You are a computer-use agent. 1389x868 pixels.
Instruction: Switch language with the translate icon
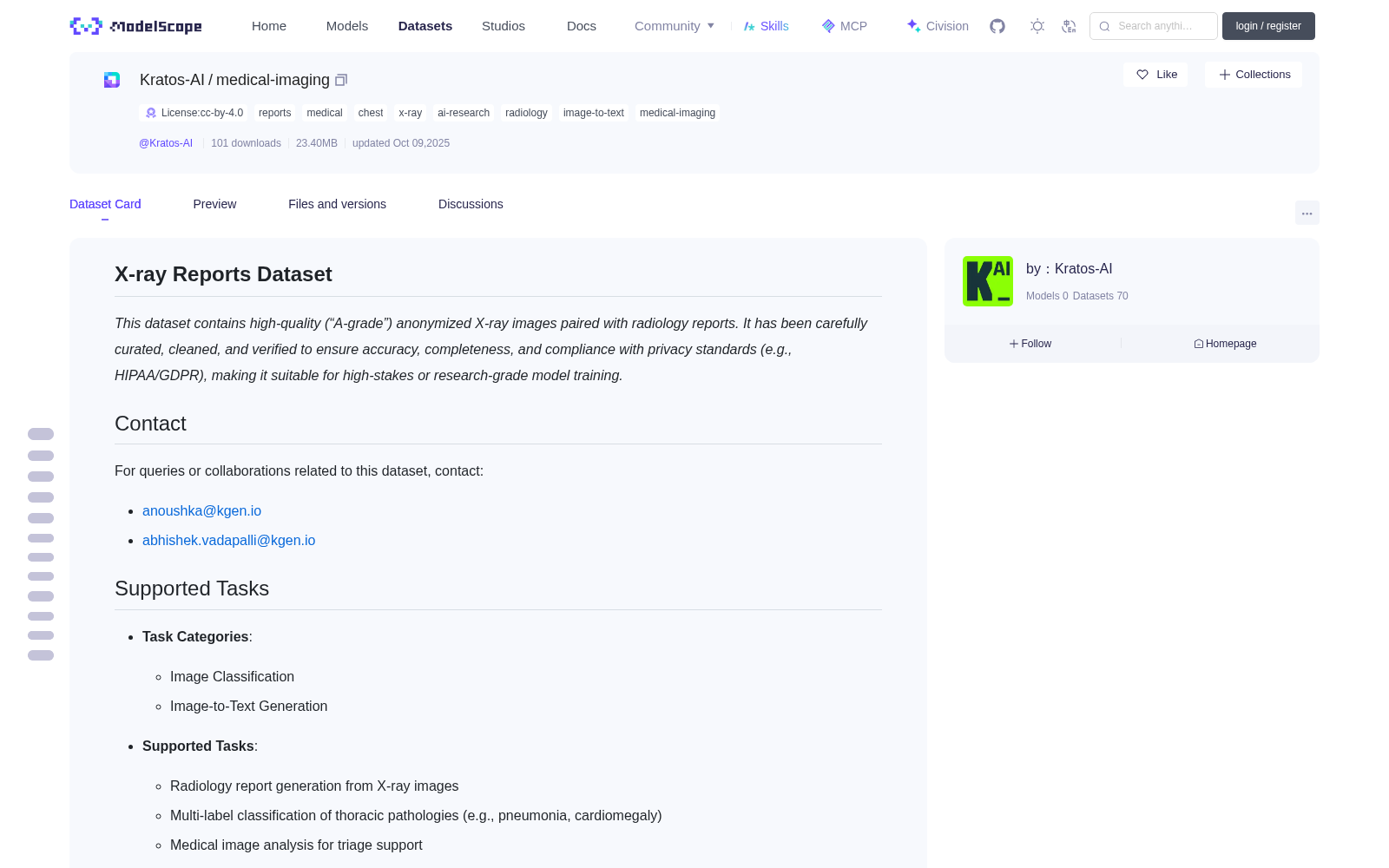pyautogui.click(x=1069, y=26)
